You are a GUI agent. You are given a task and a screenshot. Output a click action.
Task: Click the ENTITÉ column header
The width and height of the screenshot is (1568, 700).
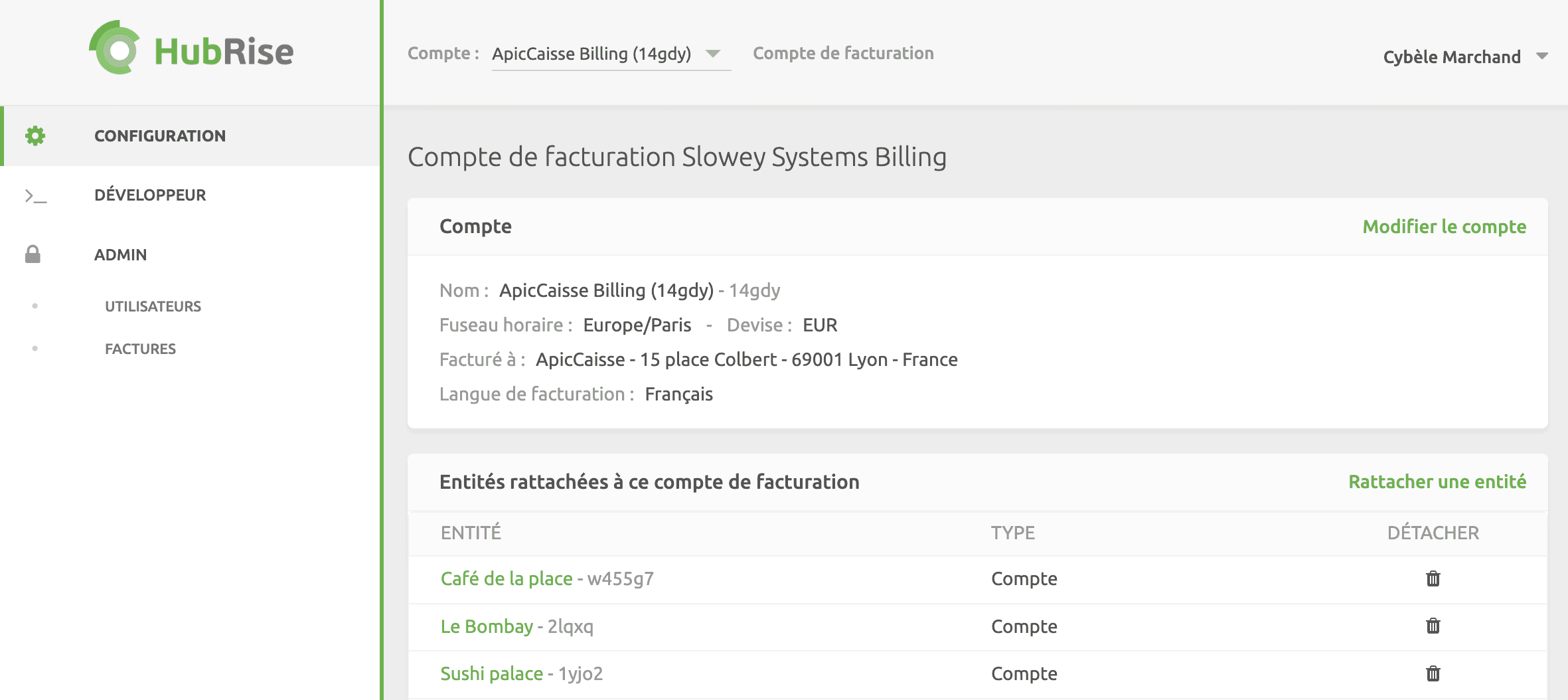pos(471,533)
